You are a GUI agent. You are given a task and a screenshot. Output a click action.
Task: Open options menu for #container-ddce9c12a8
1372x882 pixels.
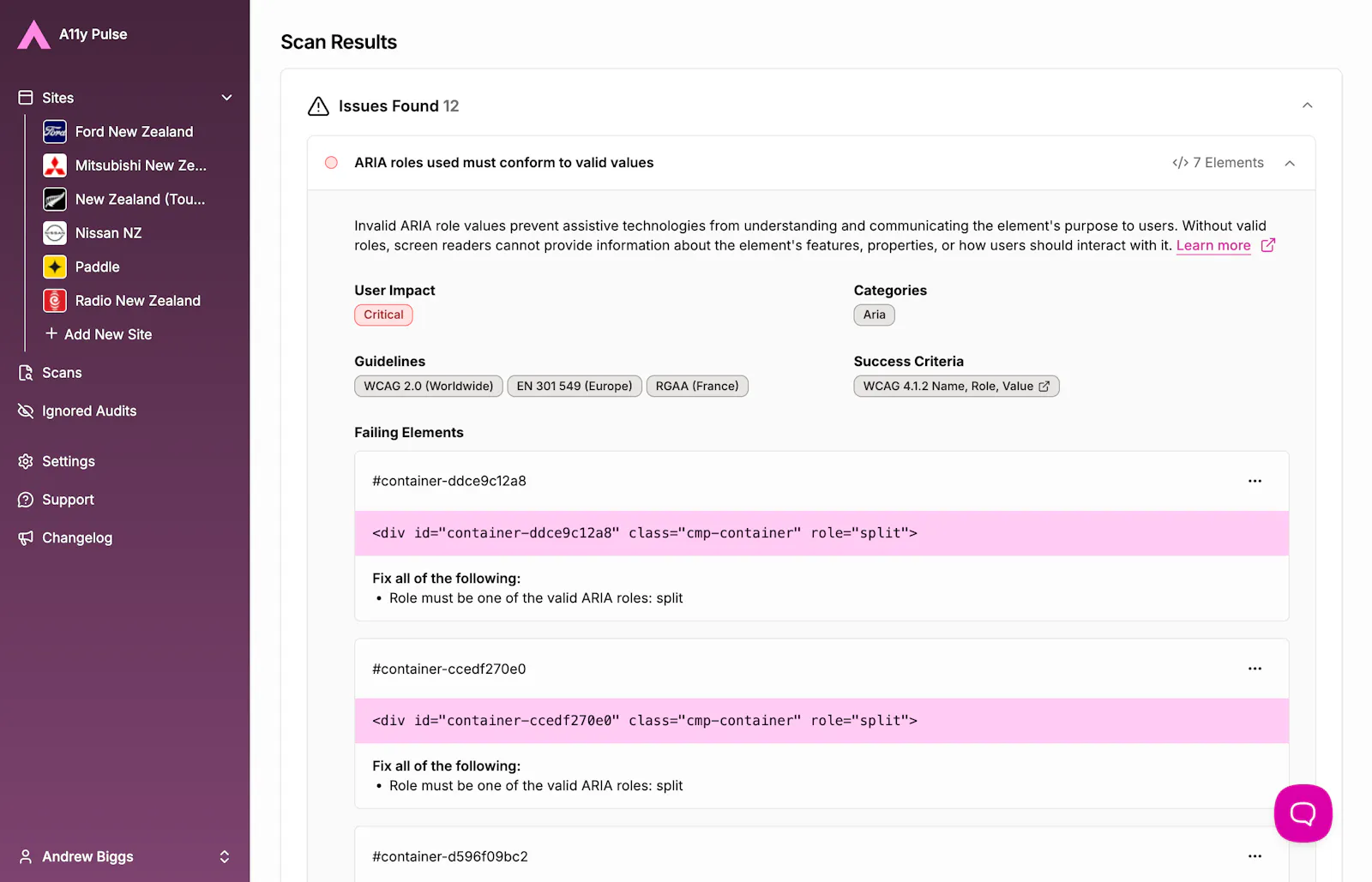[1255, 481]
